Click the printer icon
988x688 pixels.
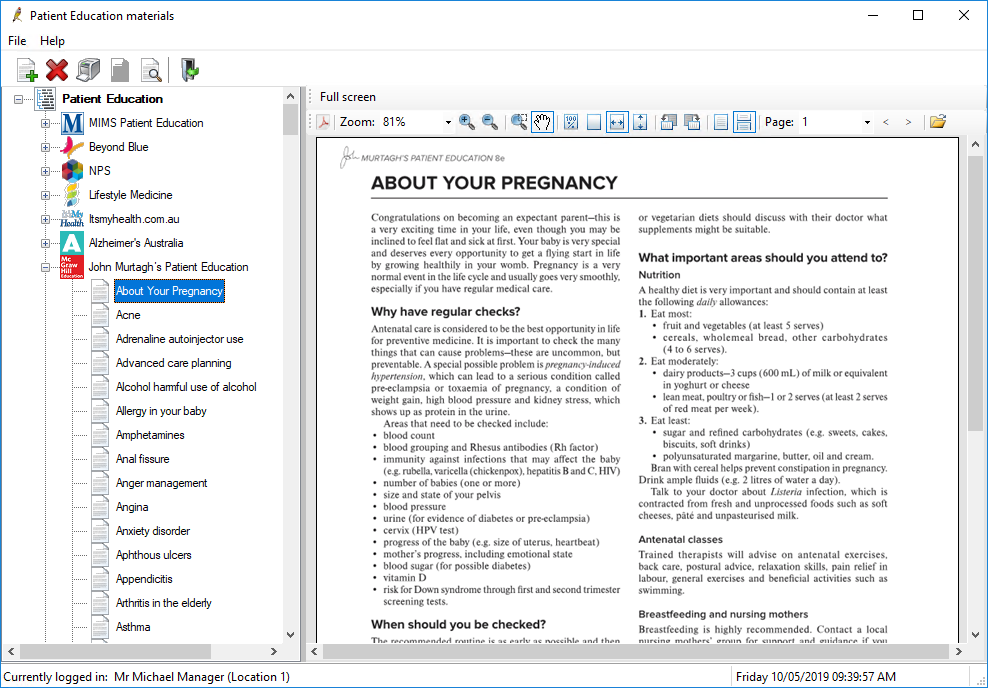click(x=88, y=70)
